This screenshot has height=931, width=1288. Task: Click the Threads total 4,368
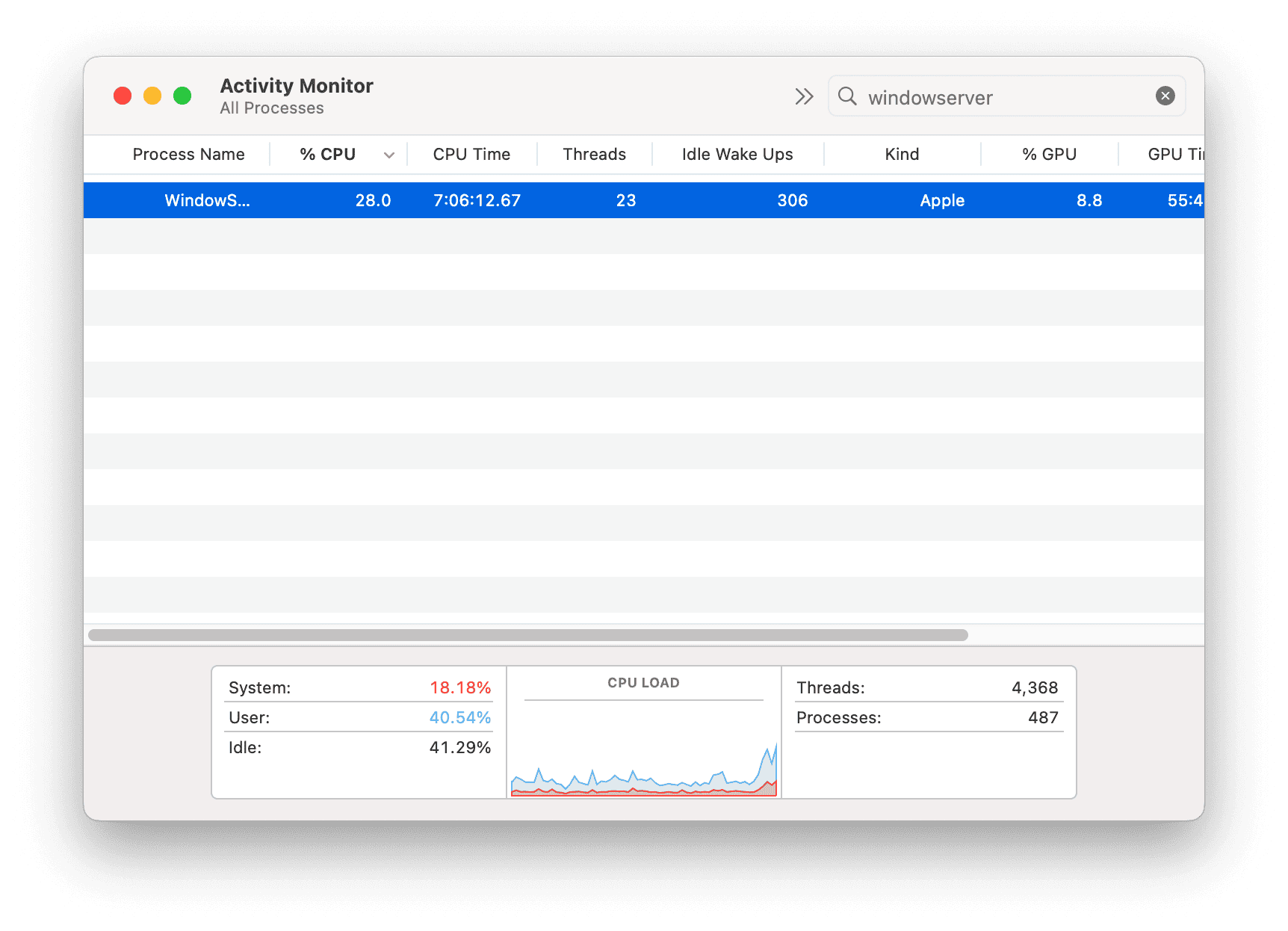pyautogui.click(x=1035, y=687)
